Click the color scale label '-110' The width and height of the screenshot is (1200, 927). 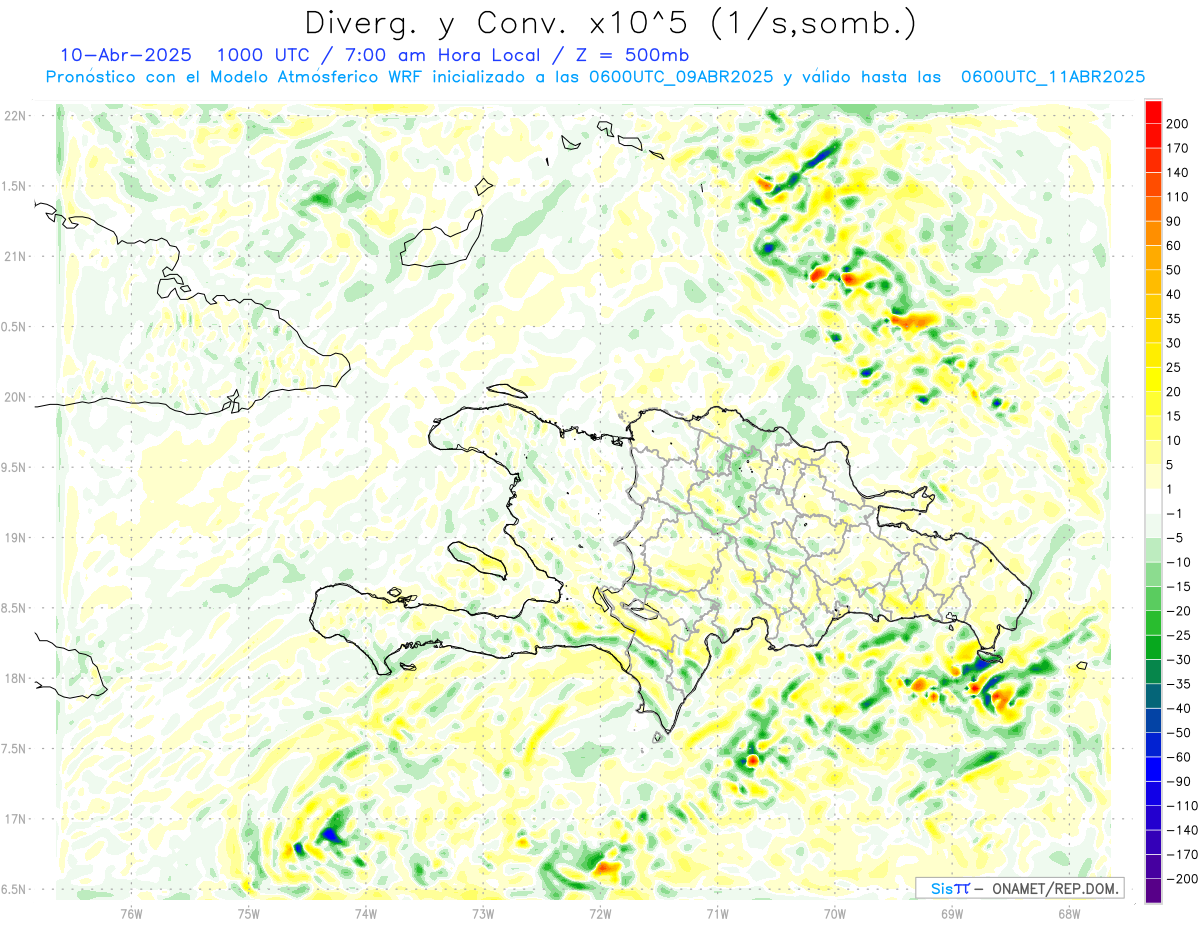coord(1180,806)
